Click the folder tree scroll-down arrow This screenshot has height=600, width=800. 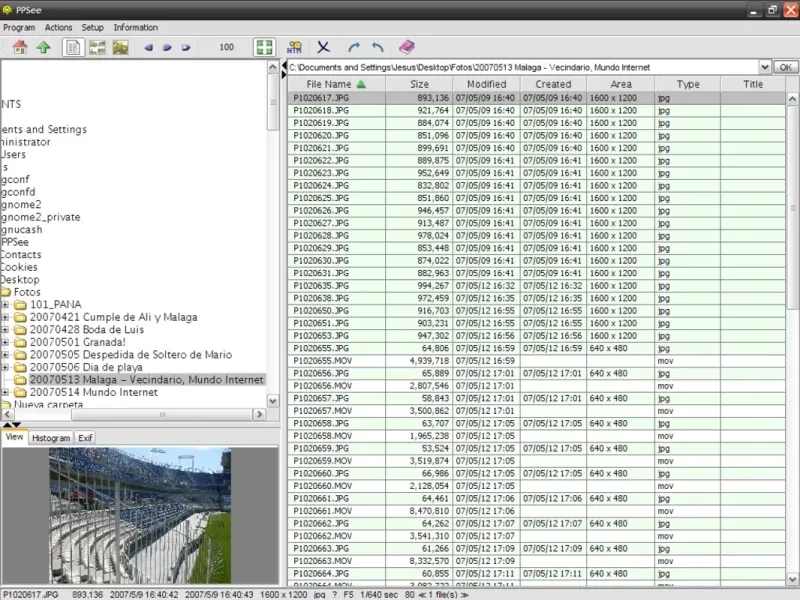coord(273,401)
